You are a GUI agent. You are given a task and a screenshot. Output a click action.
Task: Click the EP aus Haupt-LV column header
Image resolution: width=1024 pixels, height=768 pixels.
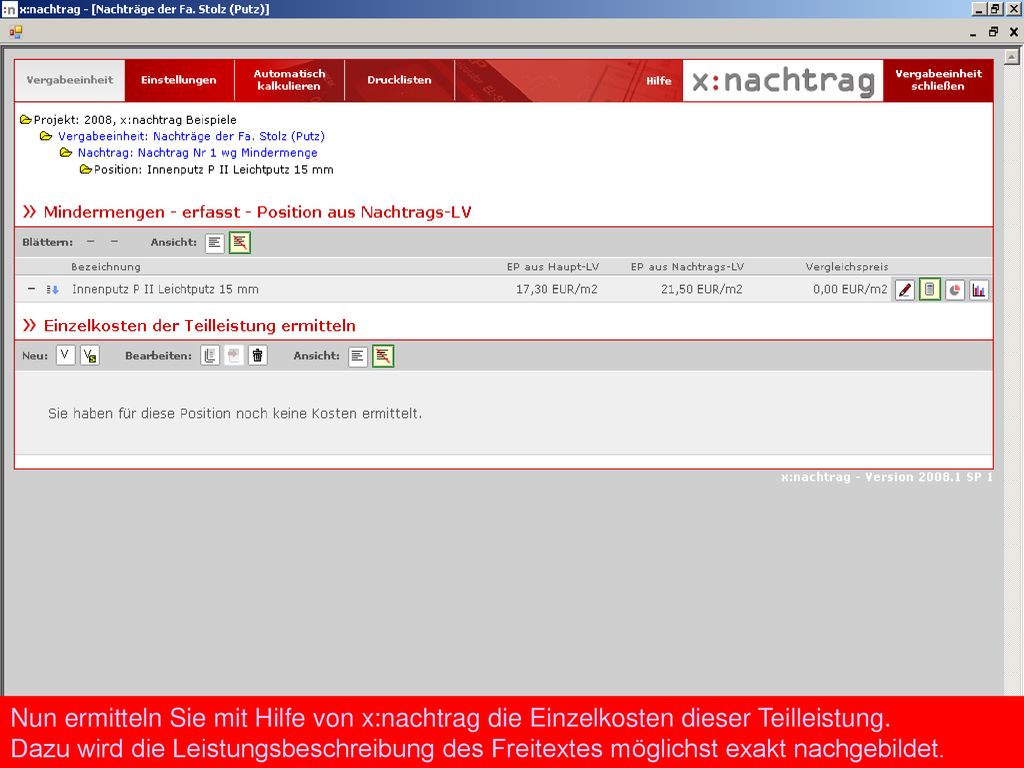tap(553, 266)
